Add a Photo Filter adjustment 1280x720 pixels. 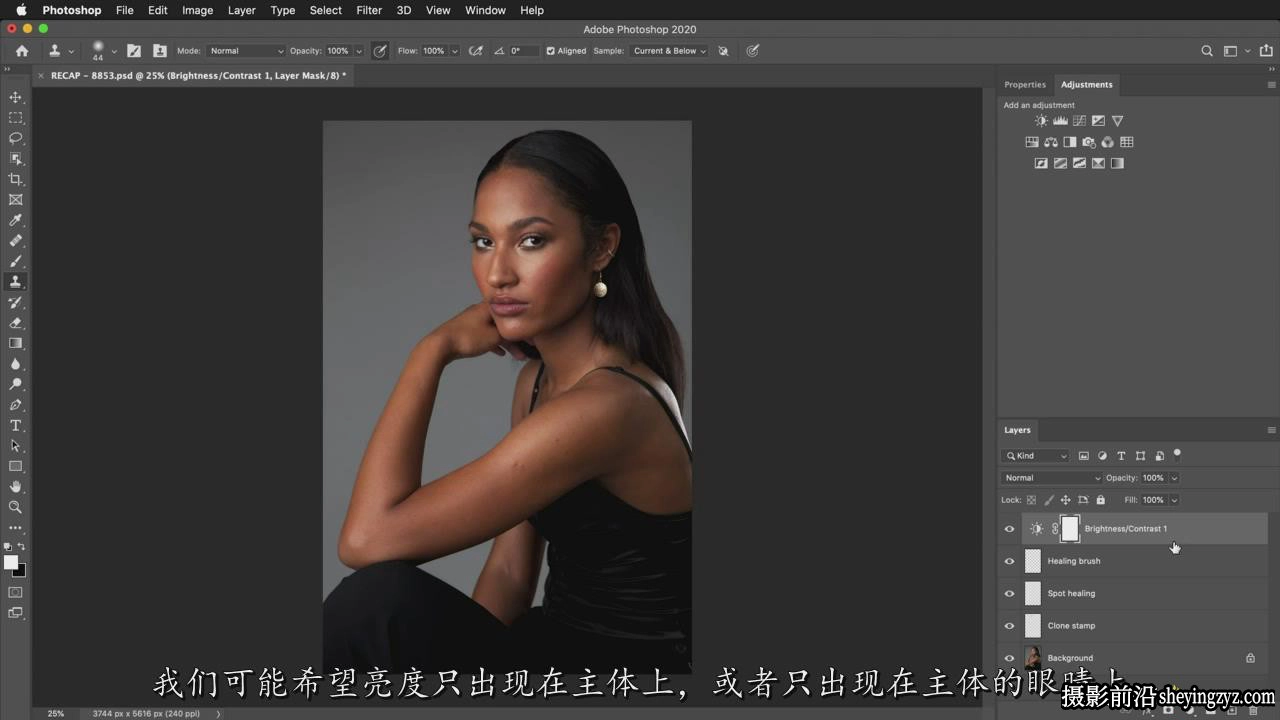(x=1089, y=142)
